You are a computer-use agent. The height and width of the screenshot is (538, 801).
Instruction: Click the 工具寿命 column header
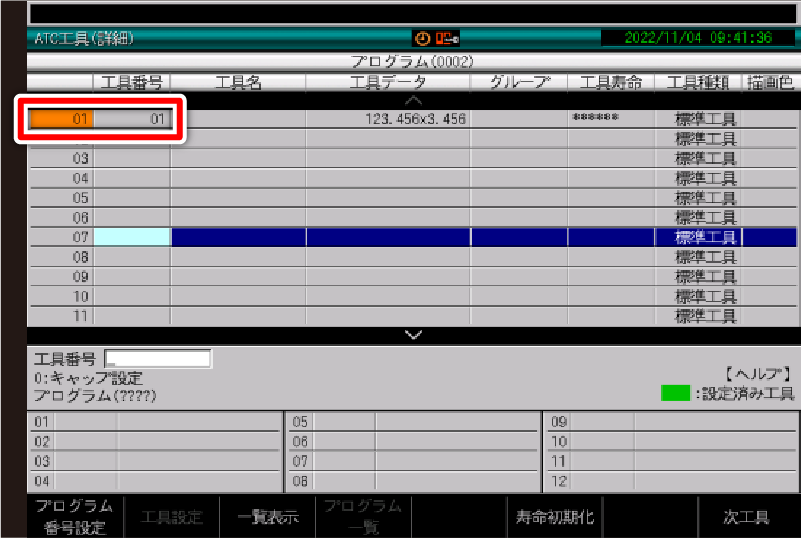[611, 83]
